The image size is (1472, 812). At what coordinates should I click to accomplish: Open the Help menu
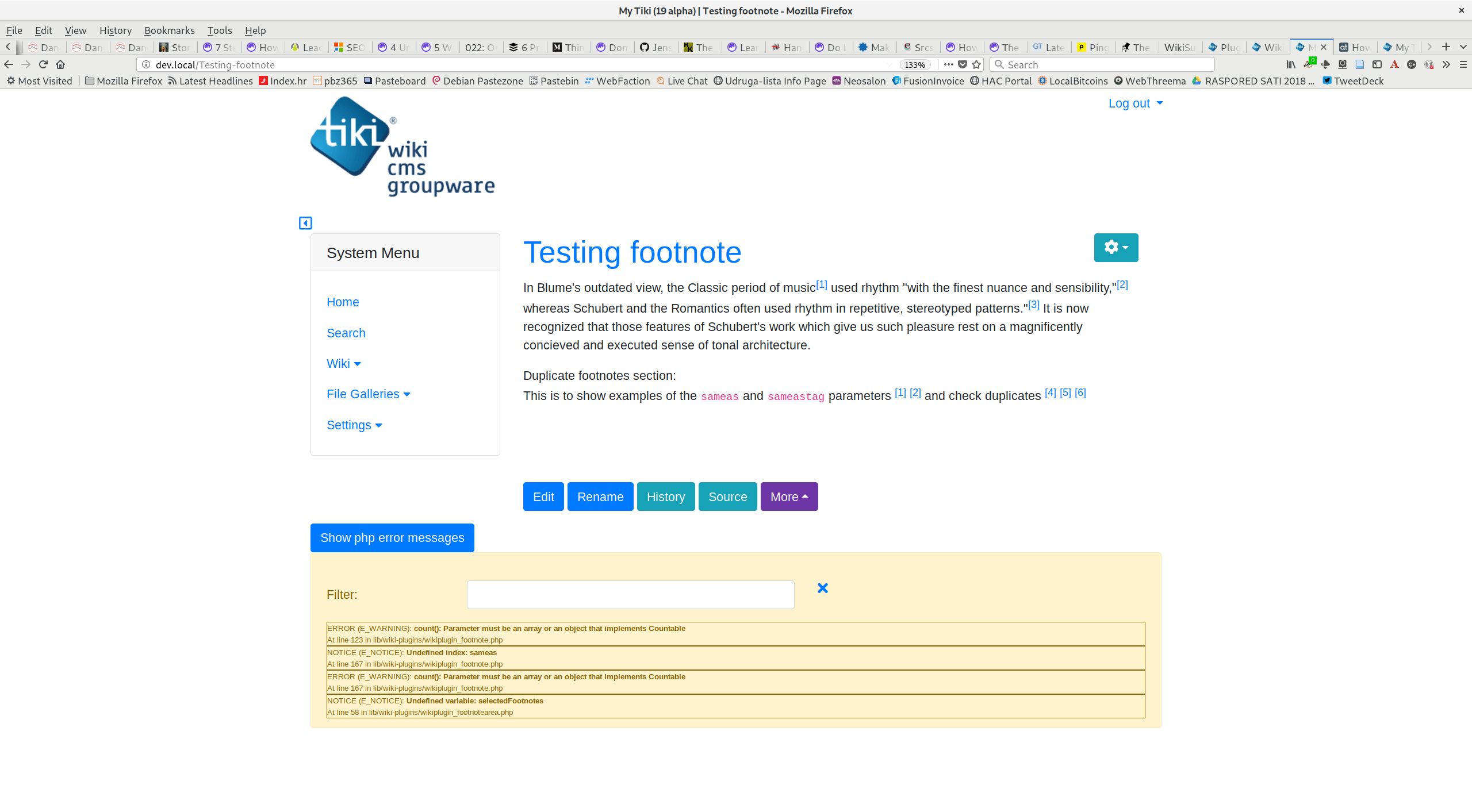pos(255,30)
